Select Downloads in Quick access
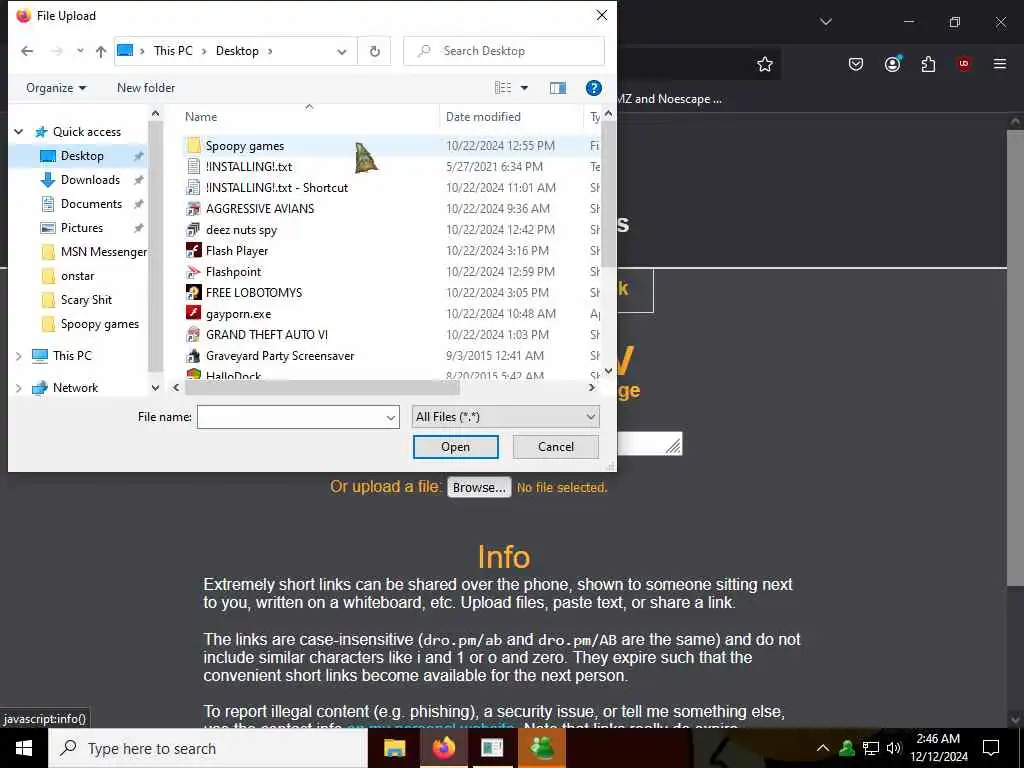The width and height of the screenshot is (1024, 768). click(90, 180)
